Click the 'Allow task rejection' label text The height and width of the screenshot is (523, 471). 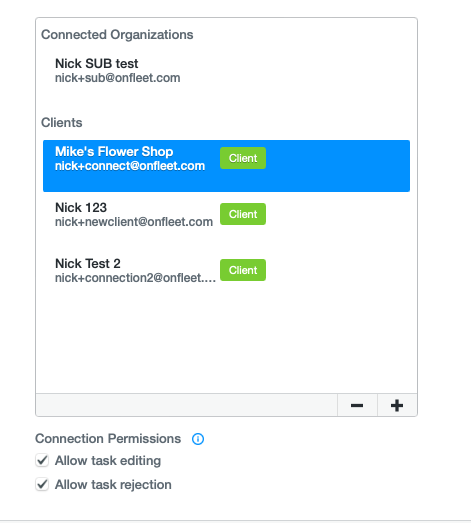(x=113, y=485)
